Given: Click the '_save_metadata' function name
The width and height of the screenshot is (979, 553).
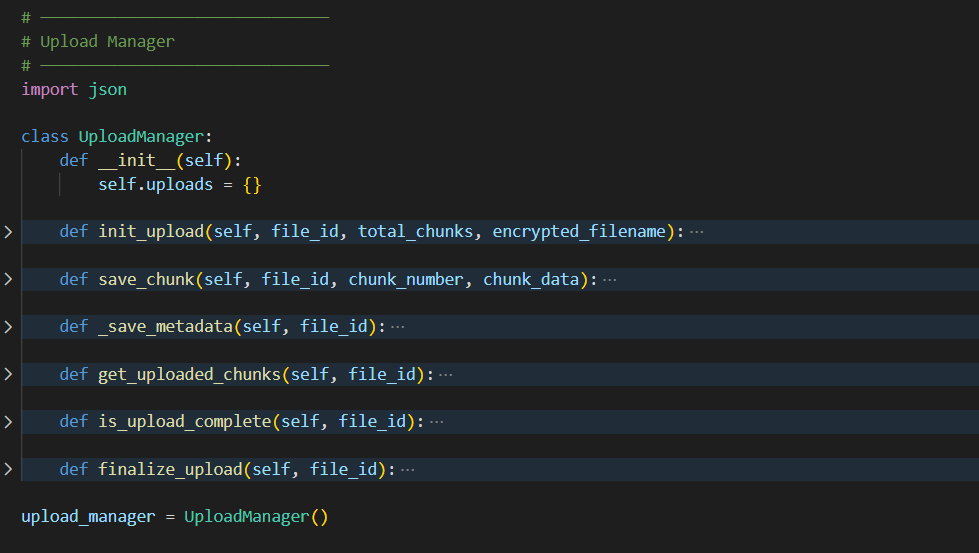Looking at the screenshot, I should pos(165,326).
